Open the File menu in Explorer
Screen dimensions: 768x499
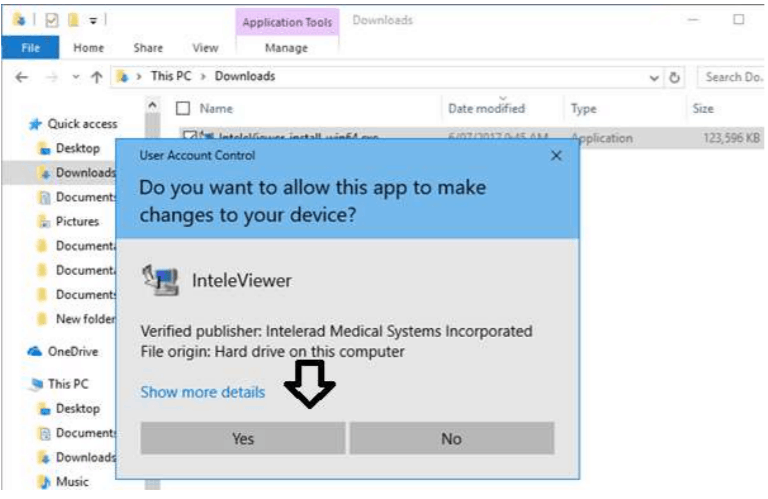(x=30, y=48)
